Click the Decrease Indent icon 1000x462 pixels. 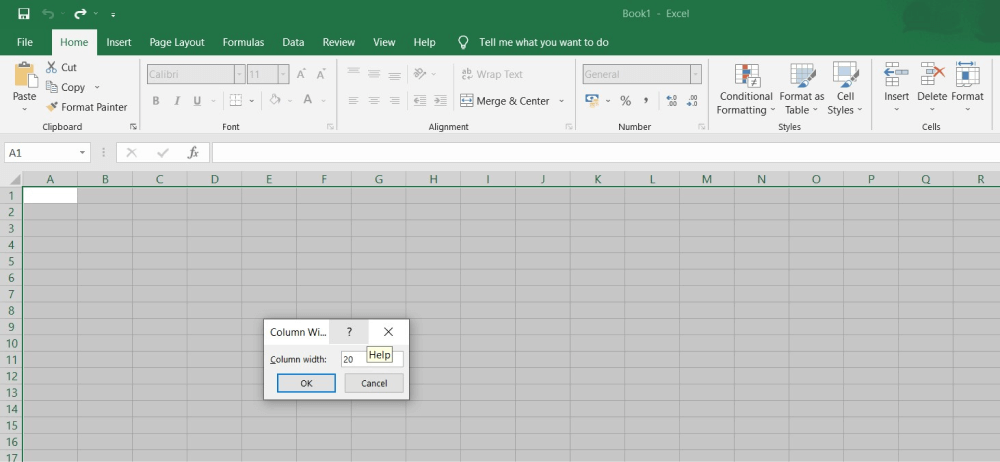tap(420, 100)
